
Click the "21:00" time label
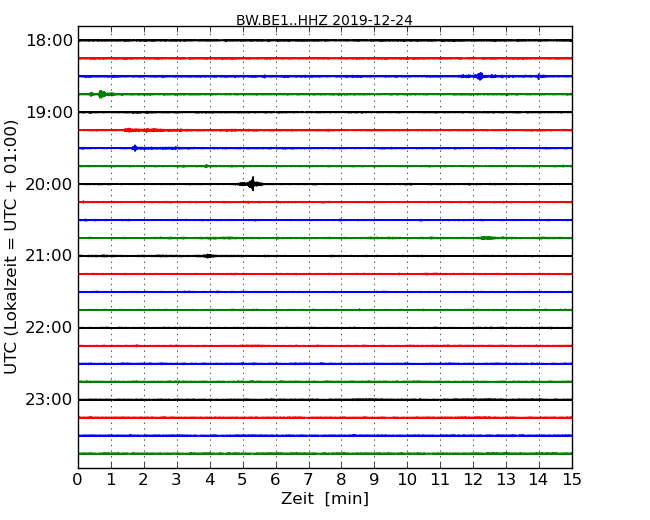[49, 256]
